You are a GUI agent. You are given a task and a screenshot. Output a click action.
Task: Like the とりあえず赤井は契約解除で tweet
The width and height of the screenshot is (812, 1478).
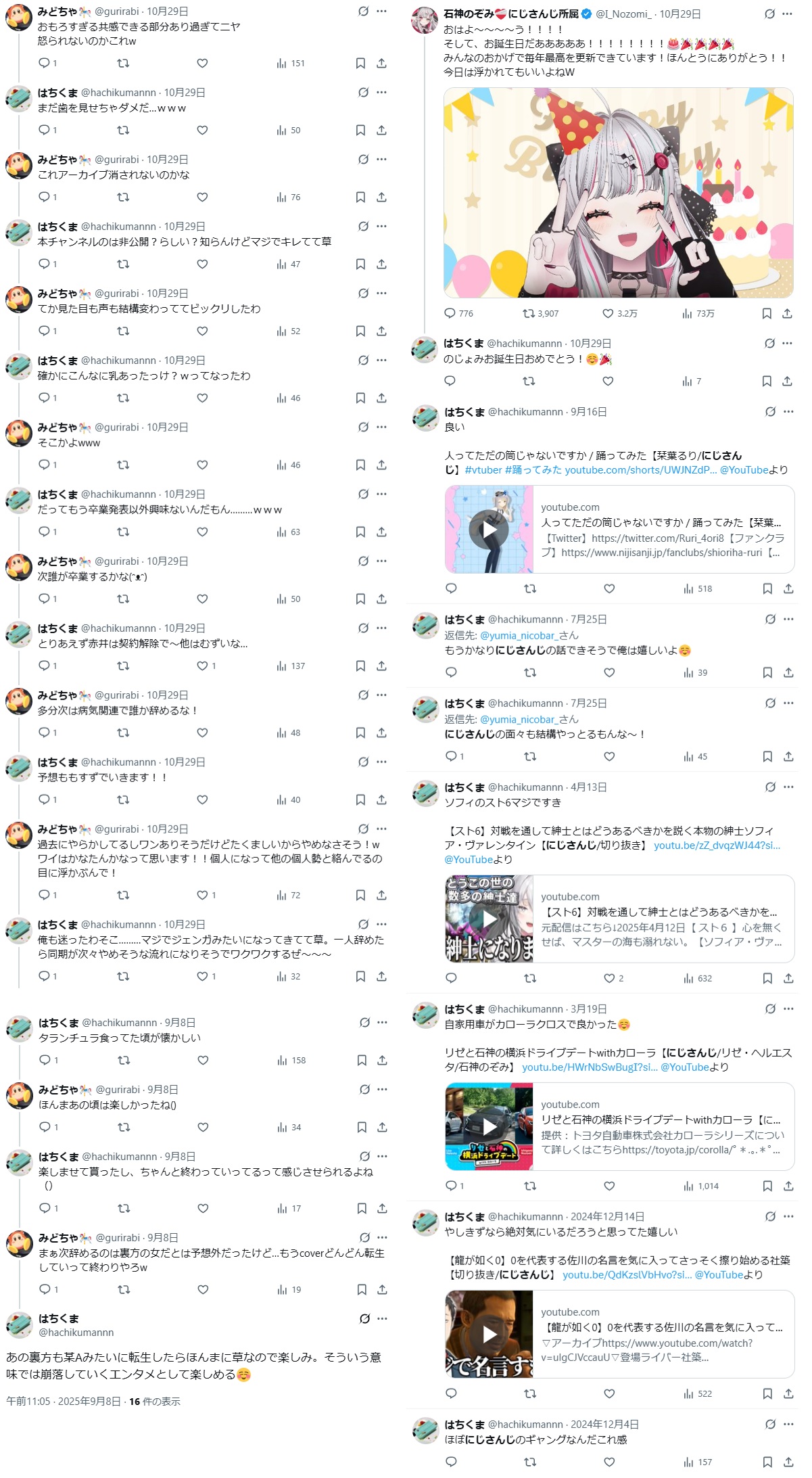[202, 666]
